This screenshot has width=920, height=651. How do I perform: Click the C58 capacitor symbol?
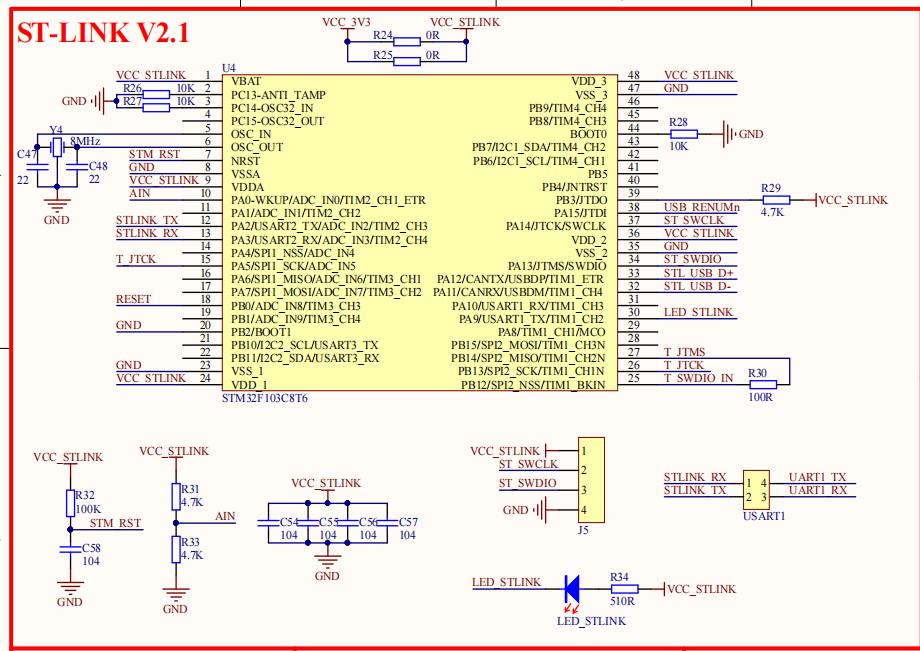(70, 550)
